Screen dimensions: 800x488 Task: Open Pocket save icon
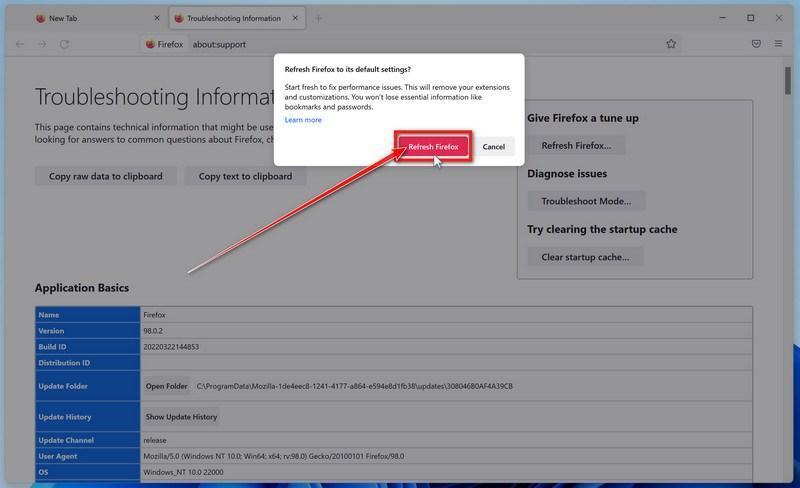(x=756, y=44)
